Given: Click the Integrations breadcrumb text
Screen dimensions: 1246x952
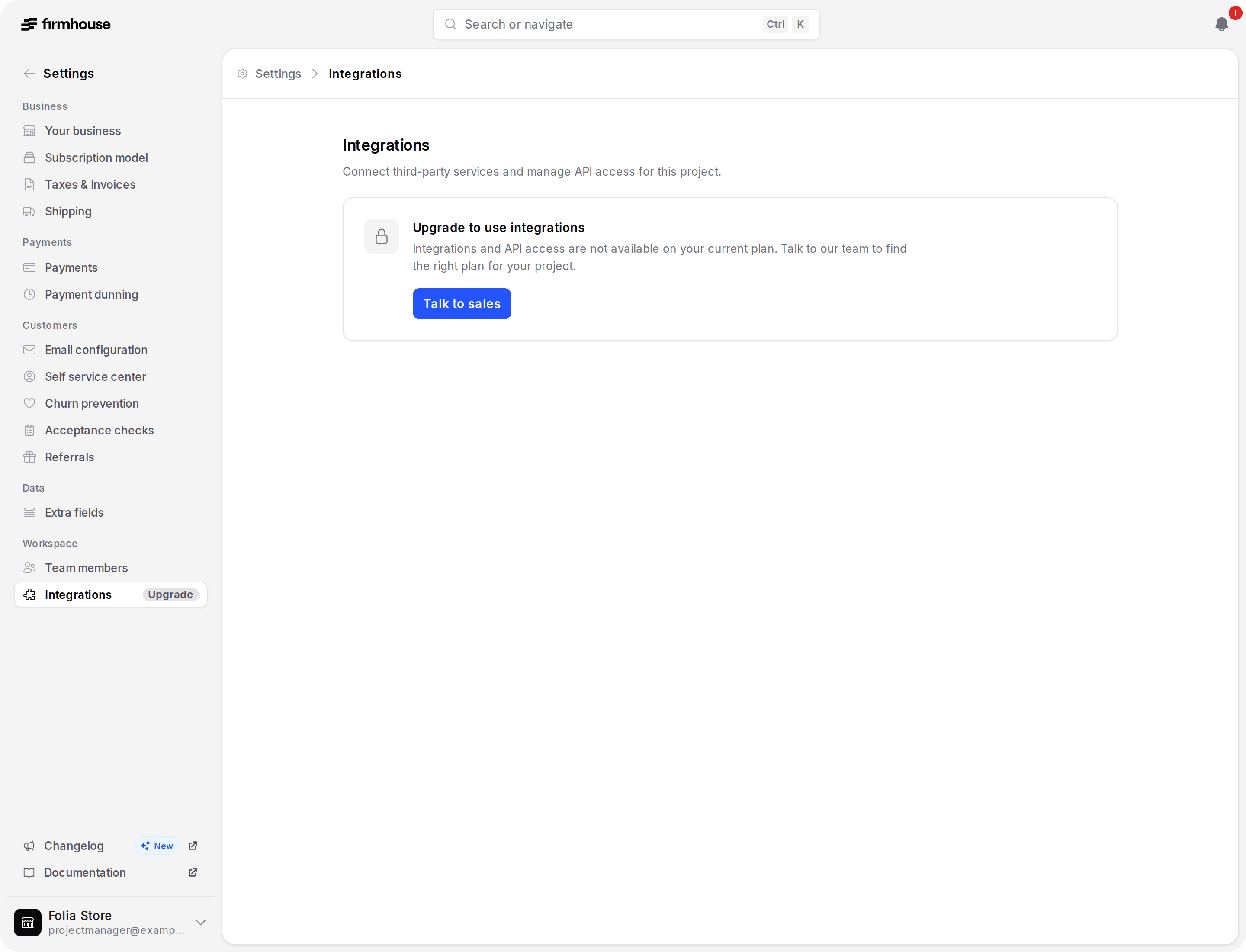Looking at the screenshot, I should coord(365,74).
